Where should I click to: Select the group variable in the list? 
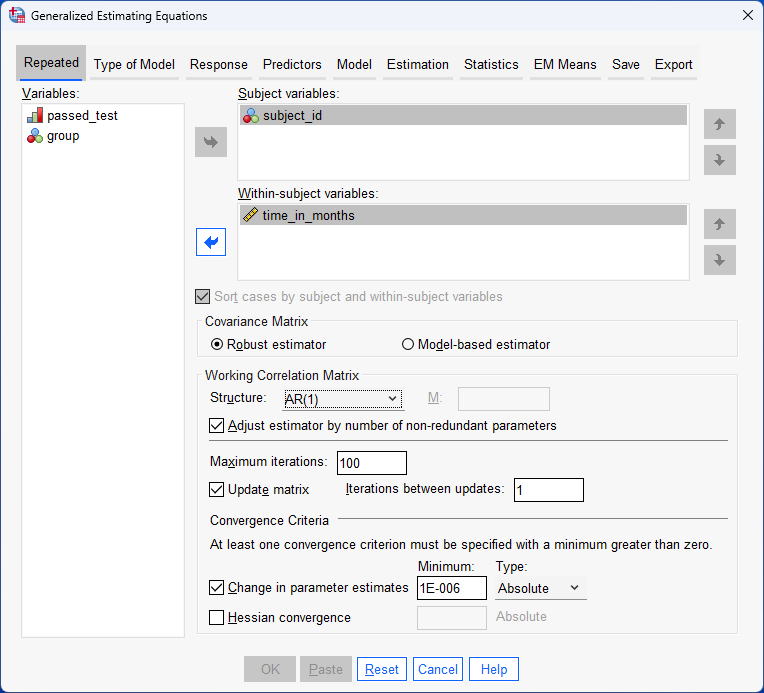(62, 136)
